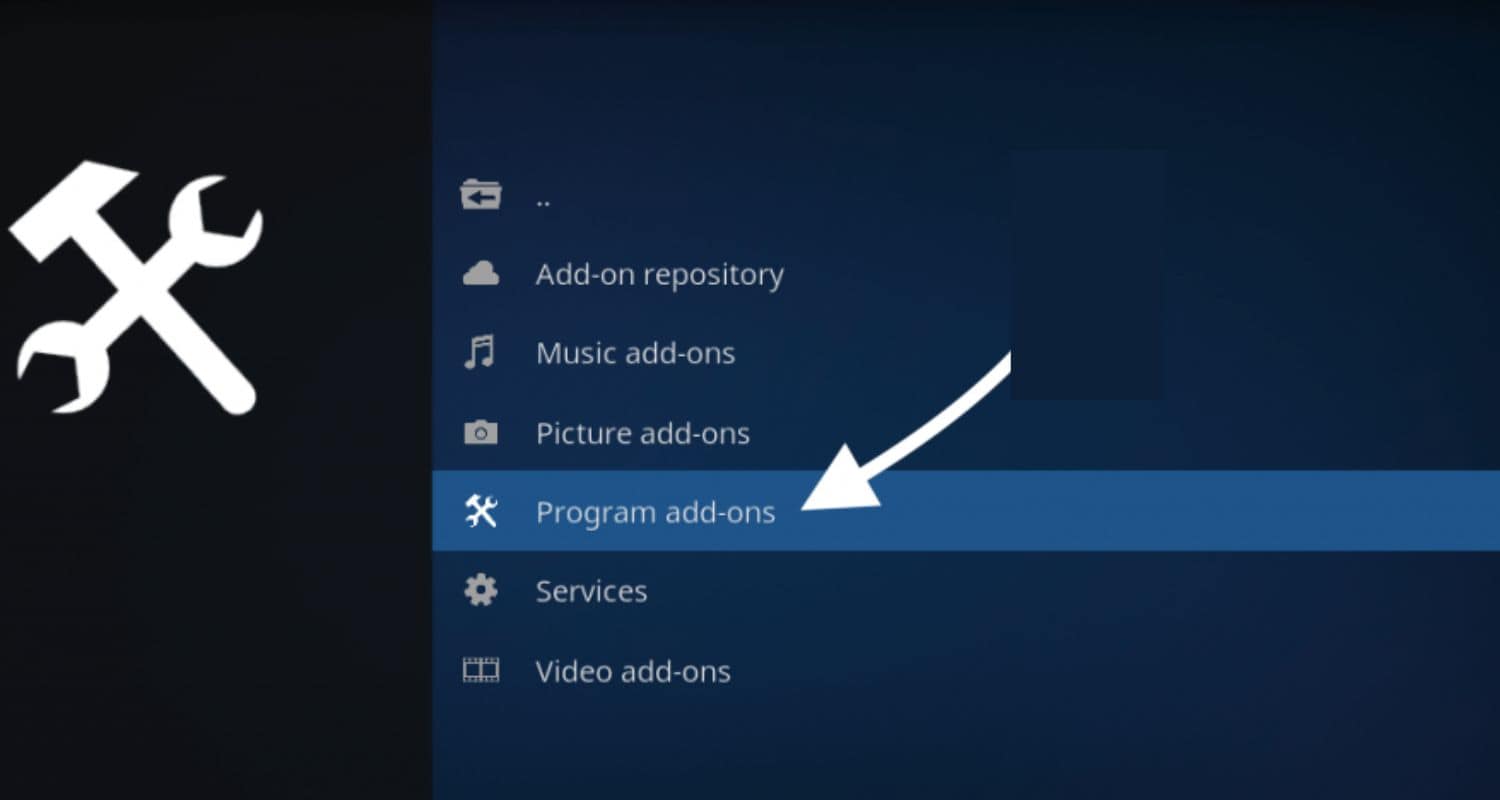Choose the Program add-ons text
Image resolution: width=1500 pixels, height=800 pixels.
tap(656, 512)
